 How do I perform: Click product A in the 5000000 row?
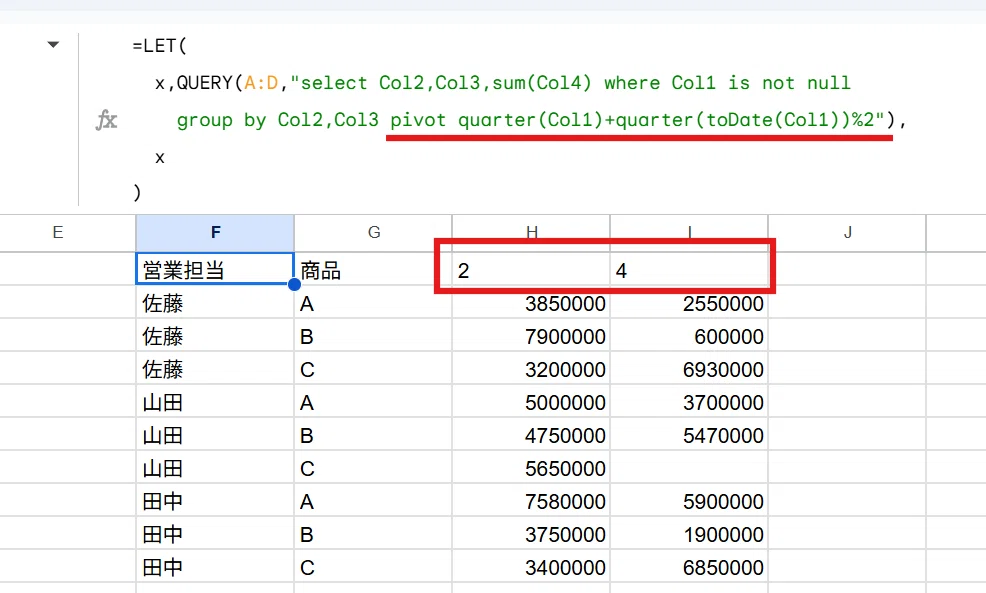[x=374, y=402]
